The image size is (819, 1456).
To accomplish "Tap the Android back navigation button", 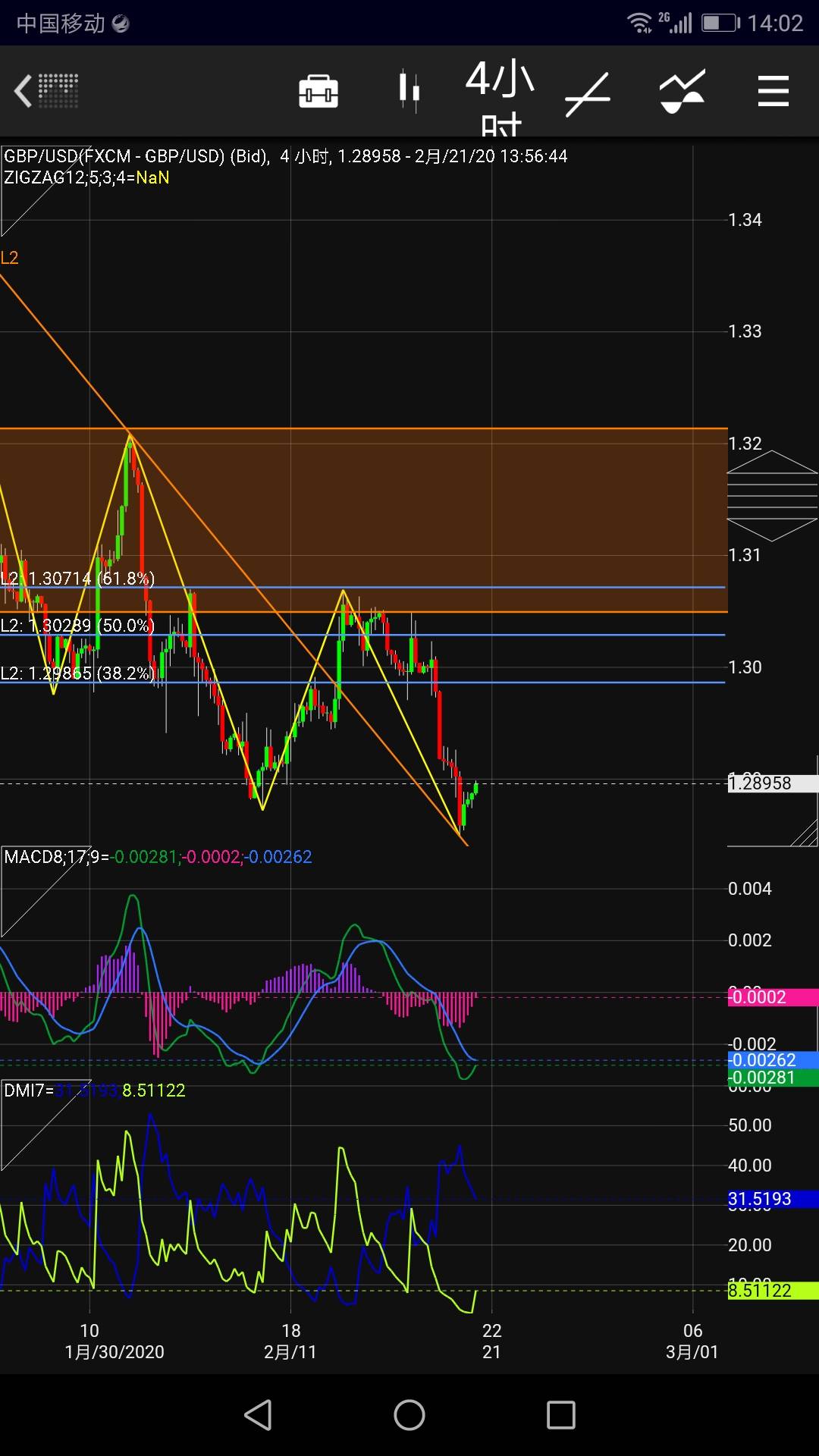I will (x=258, y=1415).
